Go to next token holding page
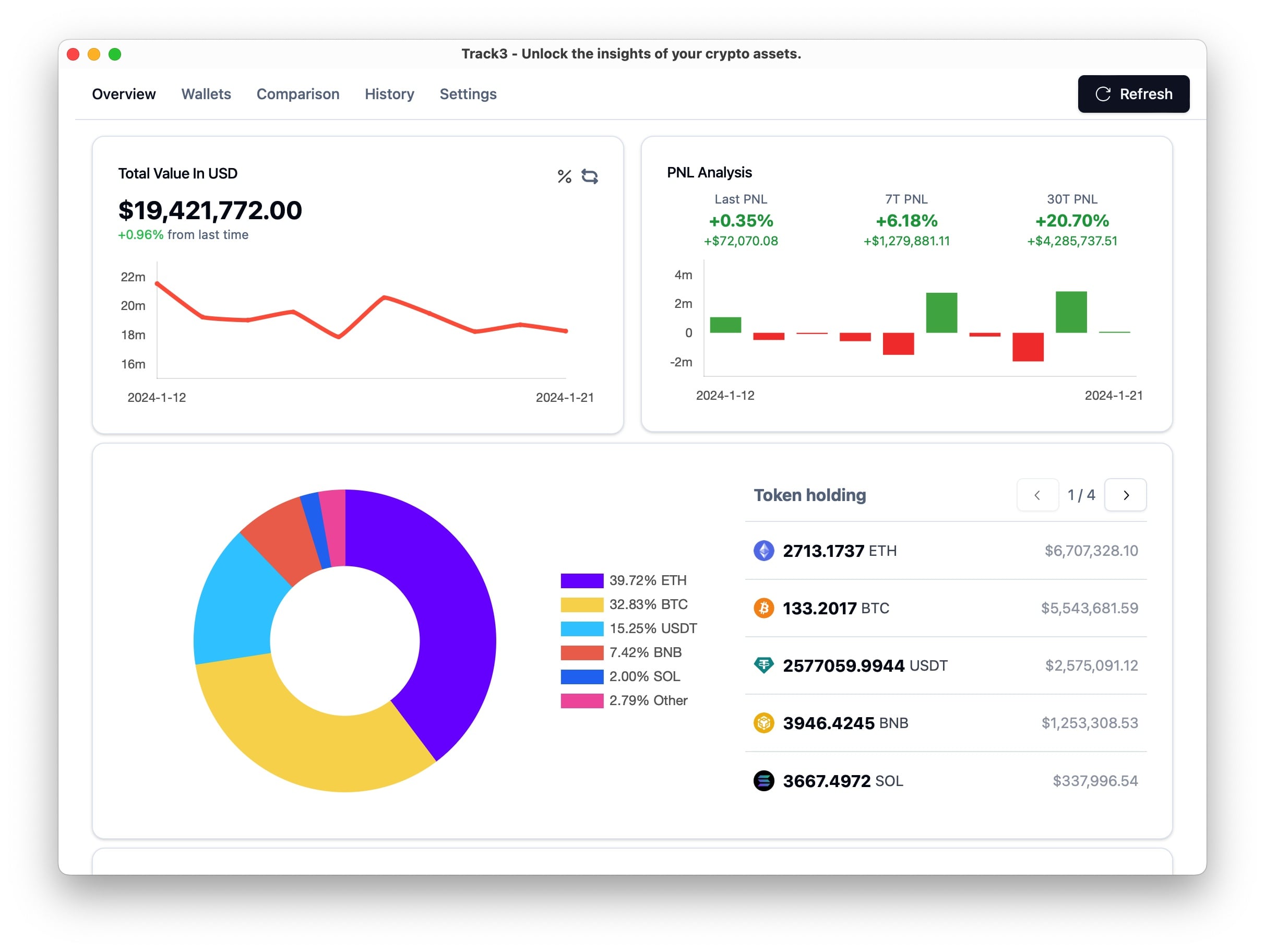Viewport: 1265px width, 952px height. point(1125,495)
